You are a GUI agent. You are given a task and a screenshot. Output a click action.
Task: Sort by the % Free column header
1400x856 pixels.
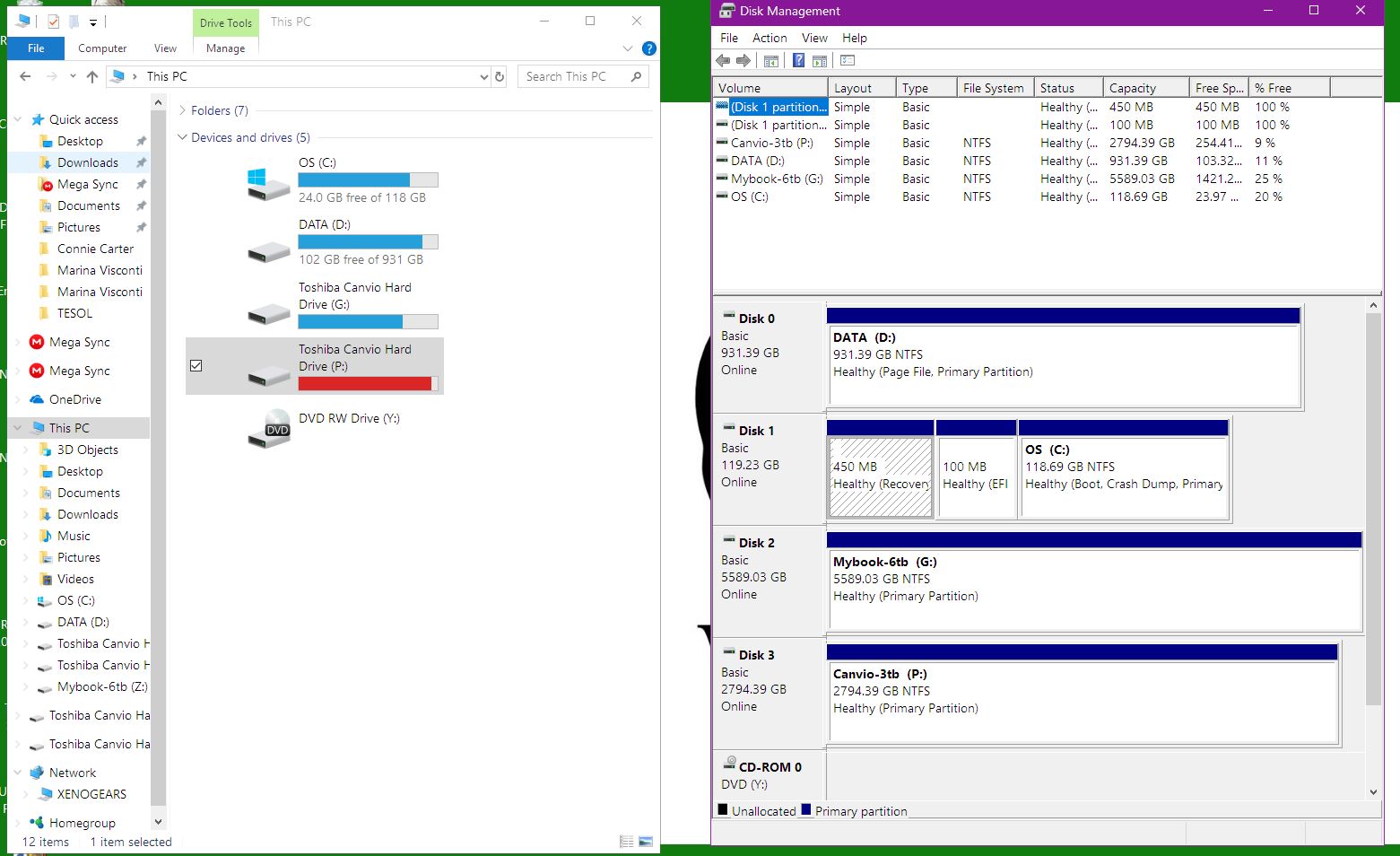click(x=1289, y=88)
